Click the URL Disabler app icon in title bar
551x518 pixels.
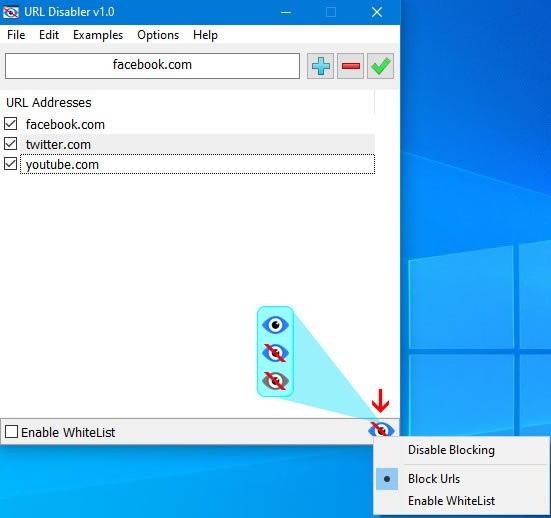tap(11, 12)
